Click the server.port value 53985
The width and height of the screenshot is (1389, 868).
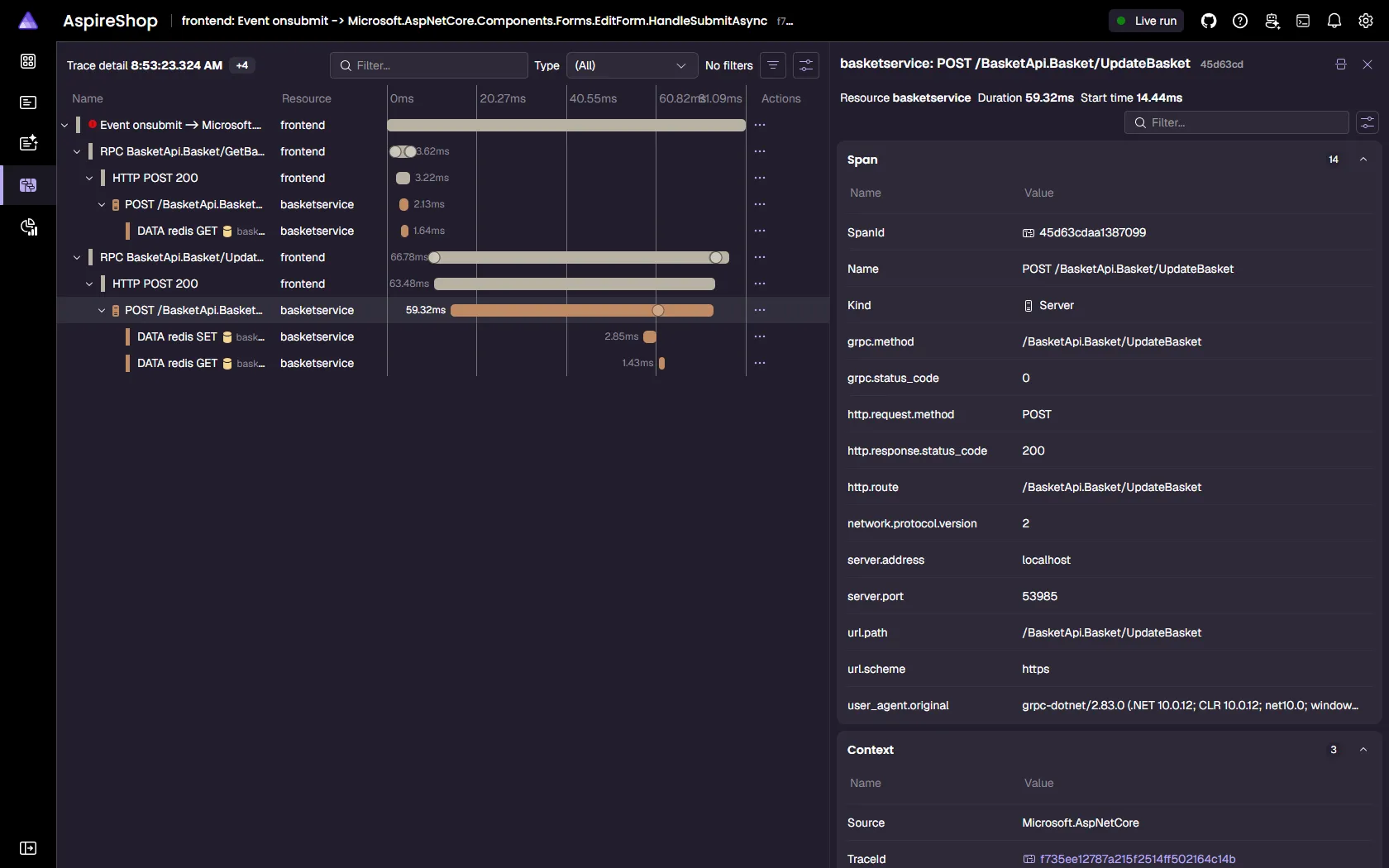1039,596
